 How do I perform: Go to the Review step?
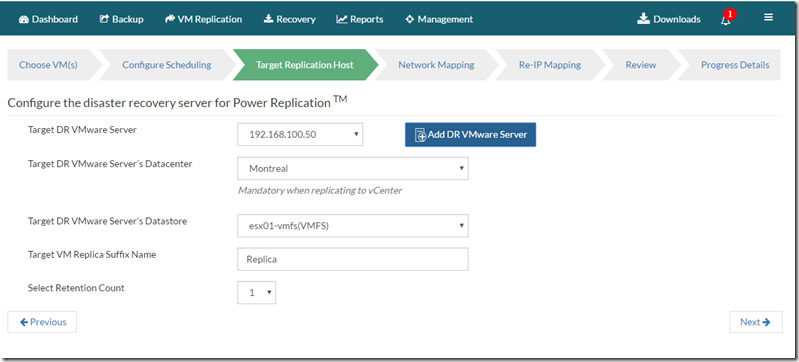coord(641,65)
